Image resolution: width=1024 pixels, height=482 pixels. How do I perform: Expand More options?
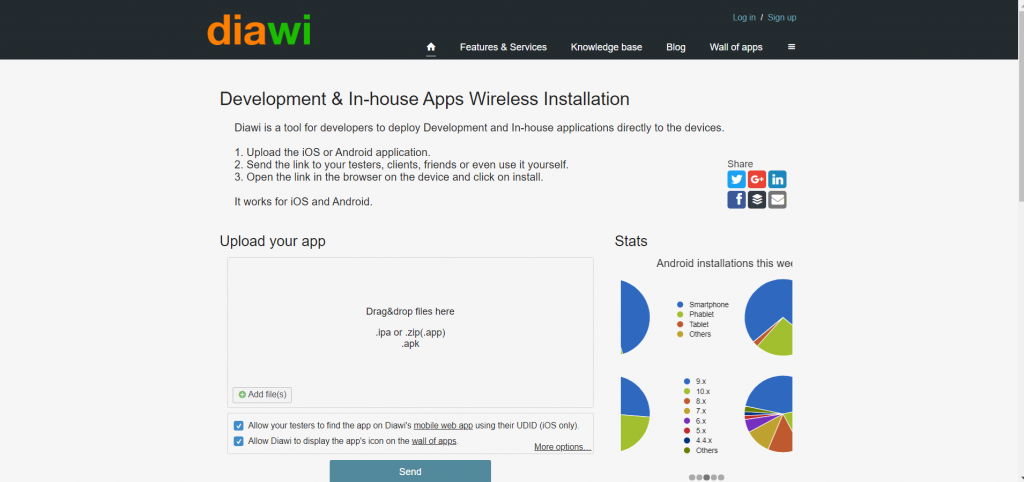point(562,447)
